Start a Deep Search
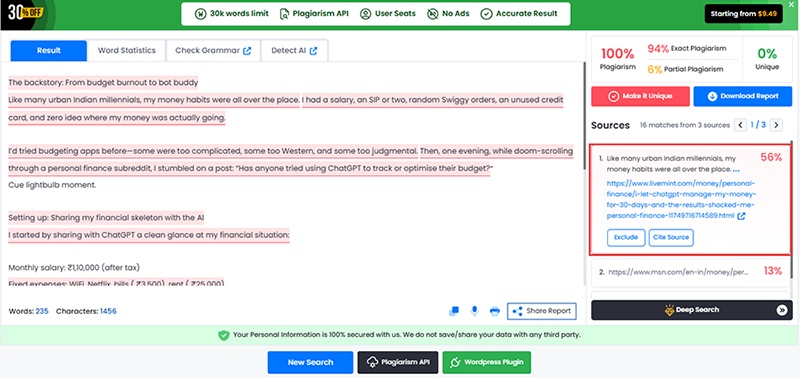 coord(691,310)
